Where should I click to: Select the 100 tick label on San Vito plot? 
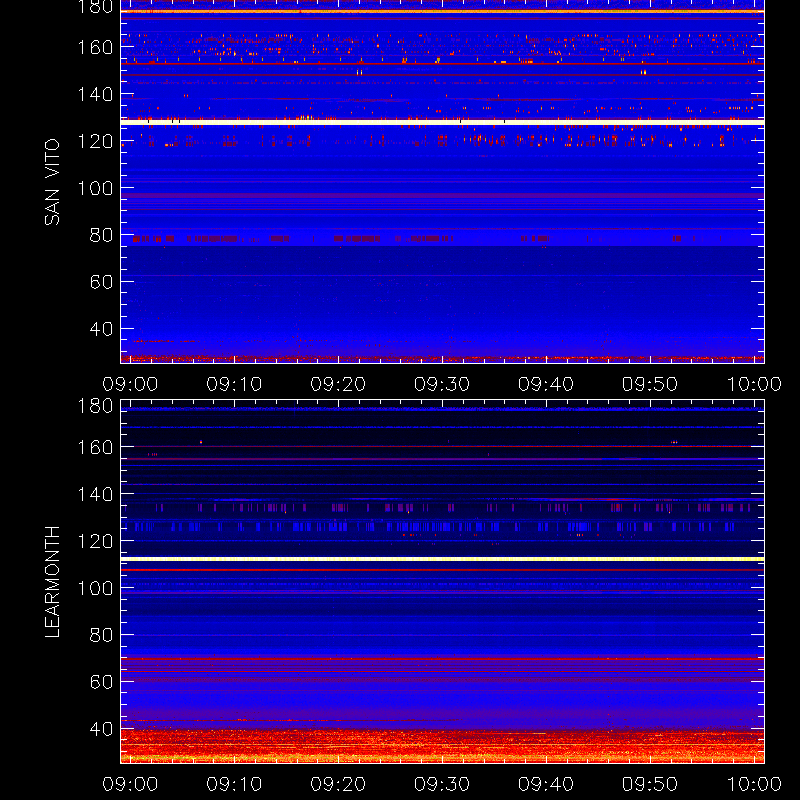coord(95,188)
